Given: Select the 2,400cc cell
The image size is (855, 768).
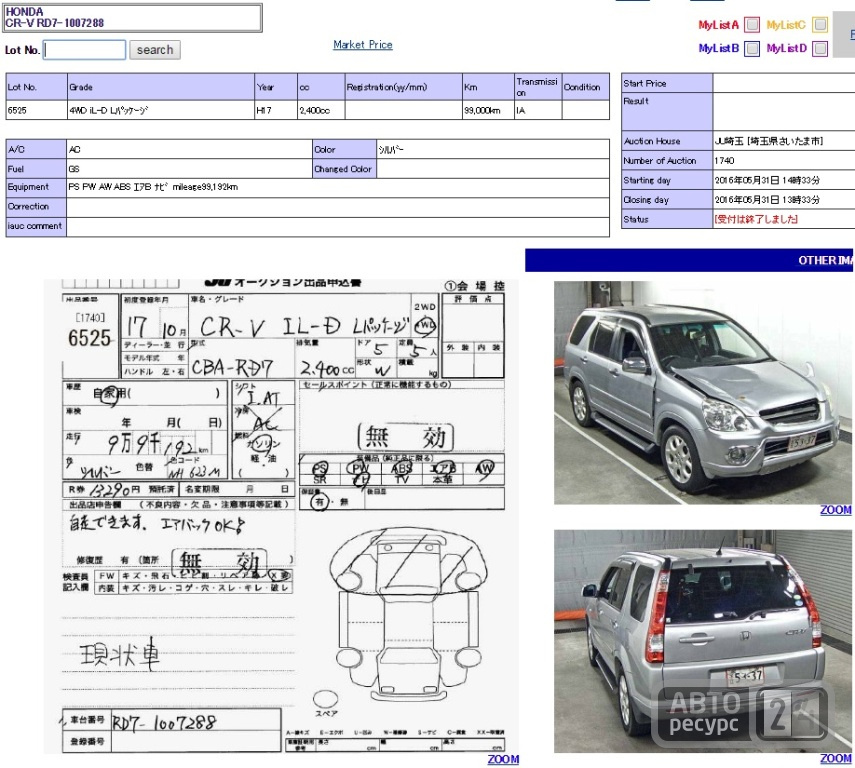Looking at the screenshot, I should [321, 110].
